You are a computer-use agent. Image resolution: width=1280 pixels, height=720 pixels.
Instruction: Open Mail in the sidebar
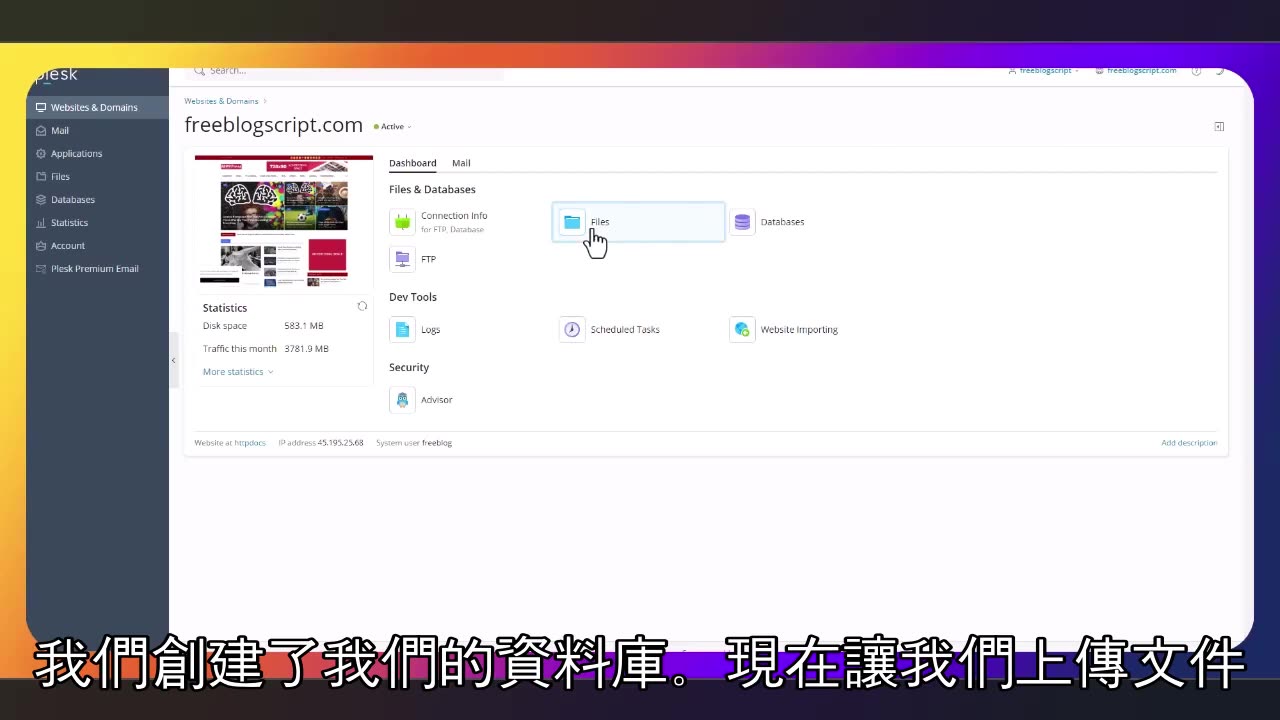click(x=97, y=130)
